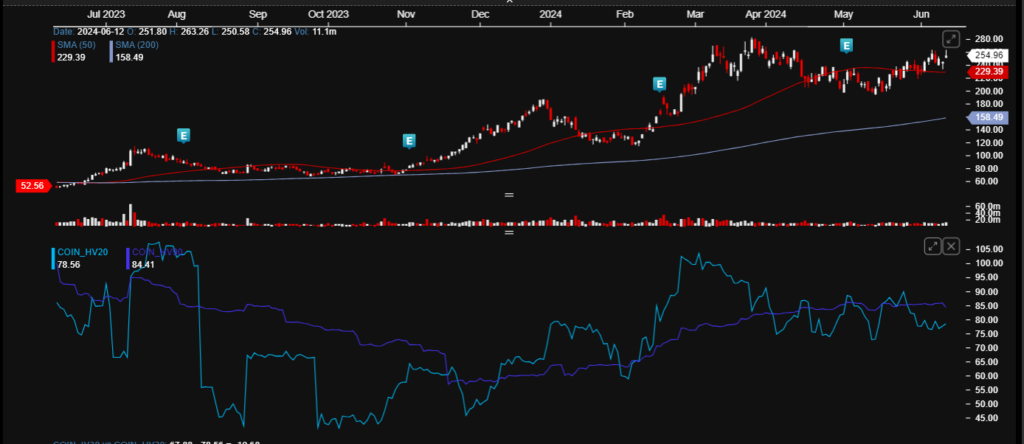This screenshot has height=444, width=1024.
Task: Click the Nov date axis label
Action: pyautogui.click(x=407, y=14)
